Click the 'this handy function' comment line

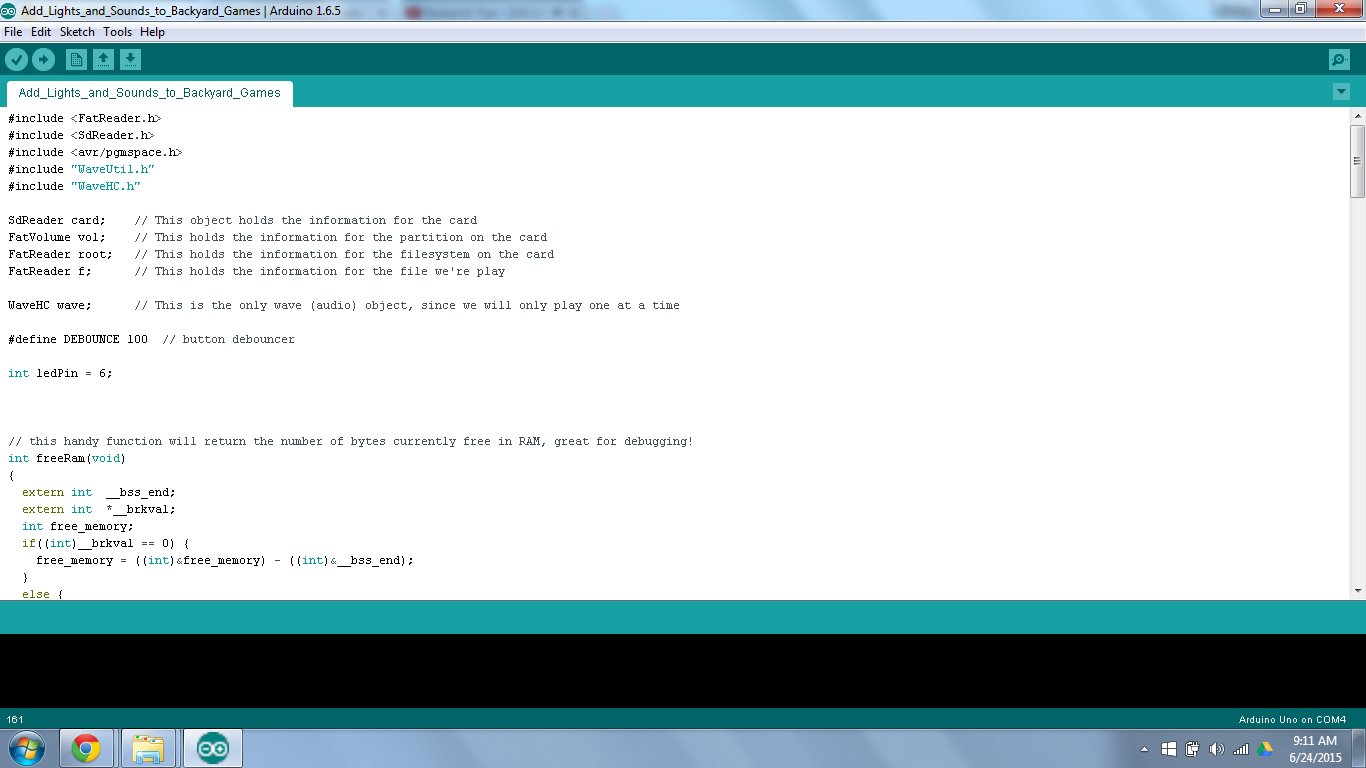click(x=350, y=441)
